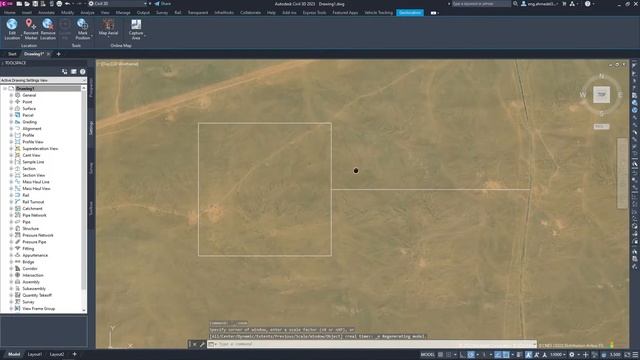The image size is (640, 360).
Task: Click the keyword search box in title bar
Action: click(x=481, y=4)
